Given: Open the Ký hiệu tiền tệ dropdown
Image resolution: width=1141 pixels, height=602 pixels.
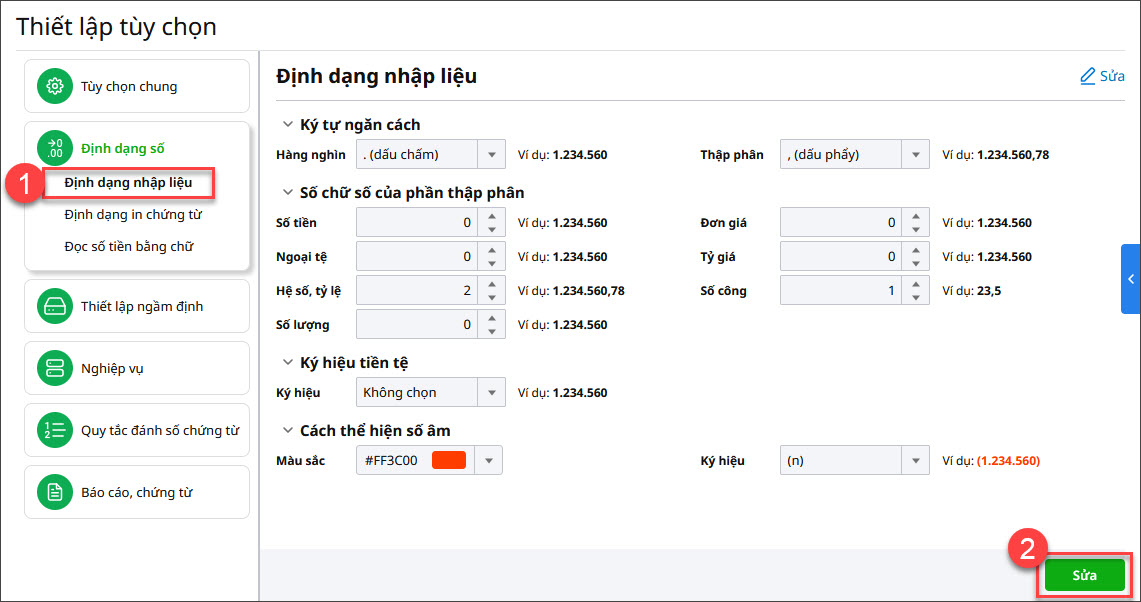Looking at the screenshot, I should click(491, 393).
